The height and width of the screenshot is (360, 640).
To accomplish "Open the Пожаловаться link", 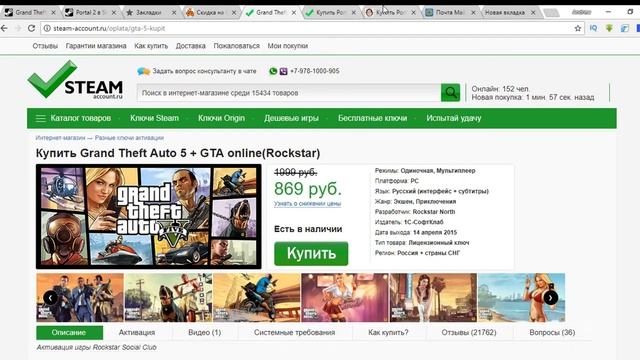I will point(236,46).
